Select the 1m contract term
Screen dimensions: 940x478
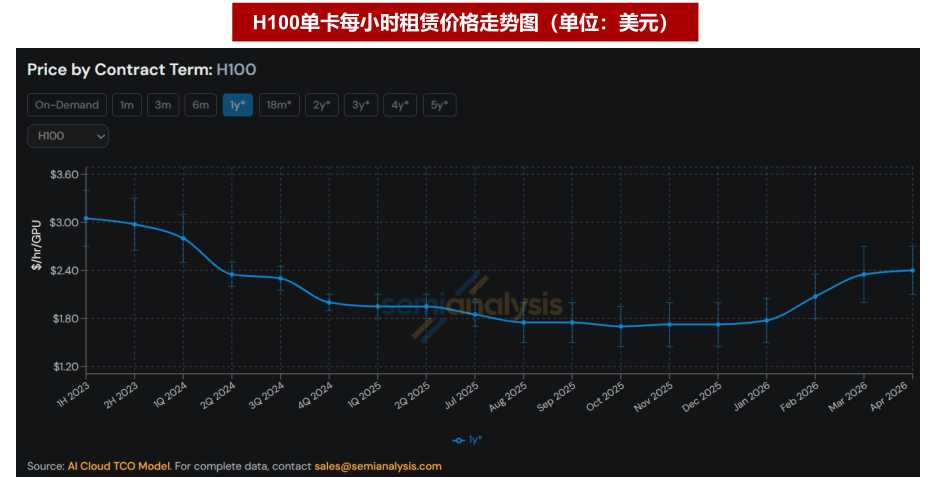[126, 105]
